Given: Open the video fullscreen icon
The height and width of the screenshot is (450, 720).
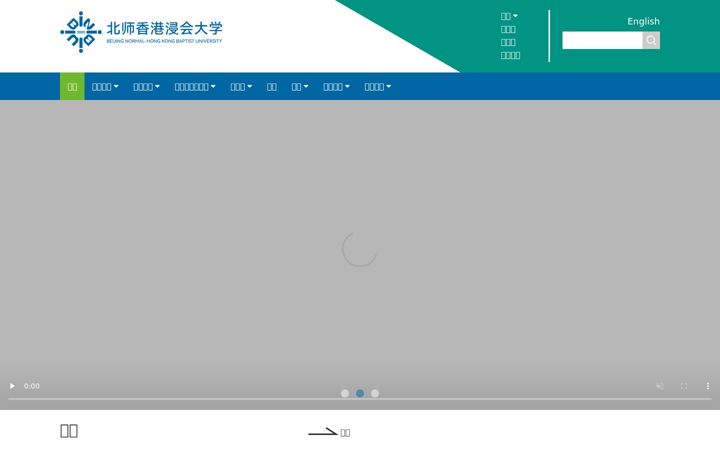Looking at the screenshot, I should click(684, 386).
